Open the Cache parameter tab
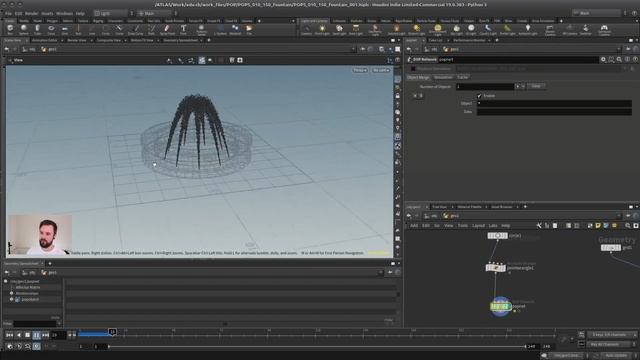 [x=462, y=77]
